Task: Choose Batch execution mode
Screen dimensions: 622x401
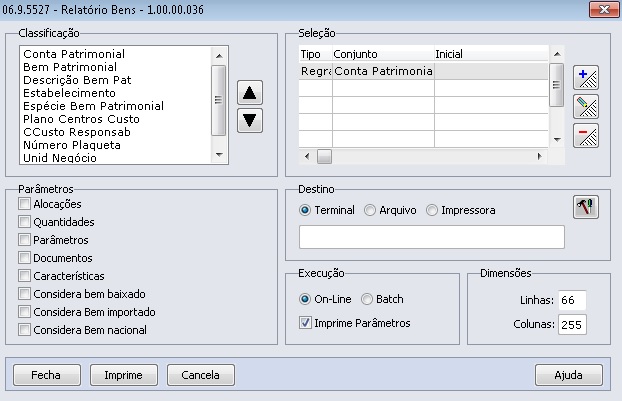Action: click(367, 299)
